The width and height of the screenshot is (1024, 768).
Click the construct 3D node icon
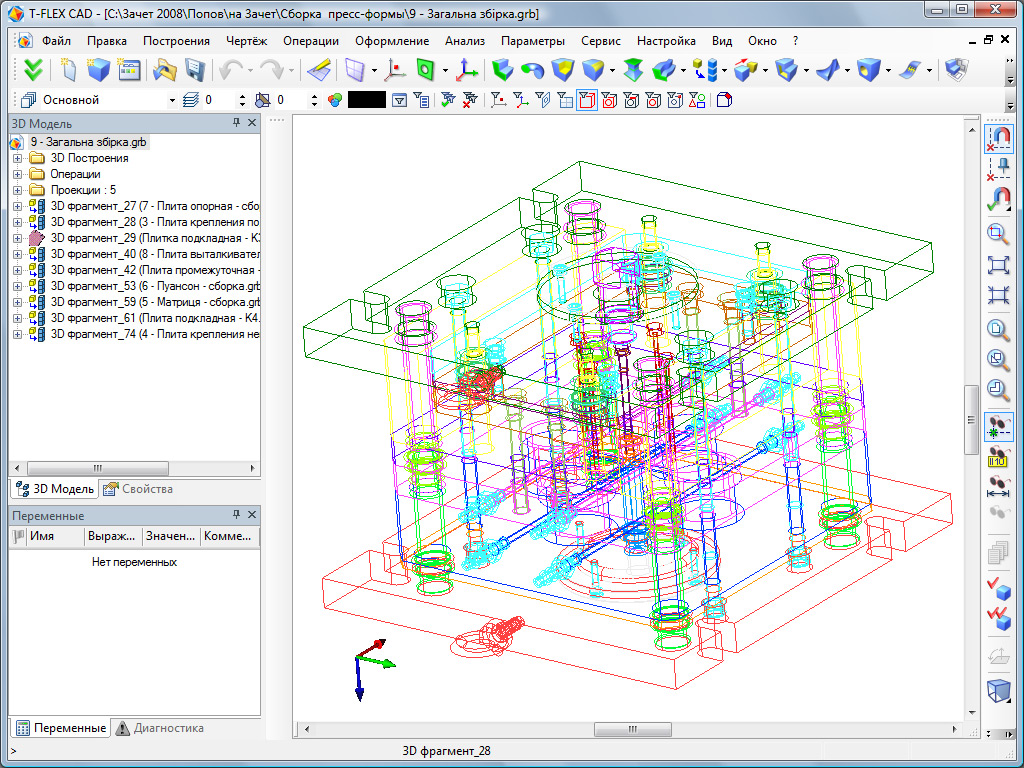click(x=394, y=70)
